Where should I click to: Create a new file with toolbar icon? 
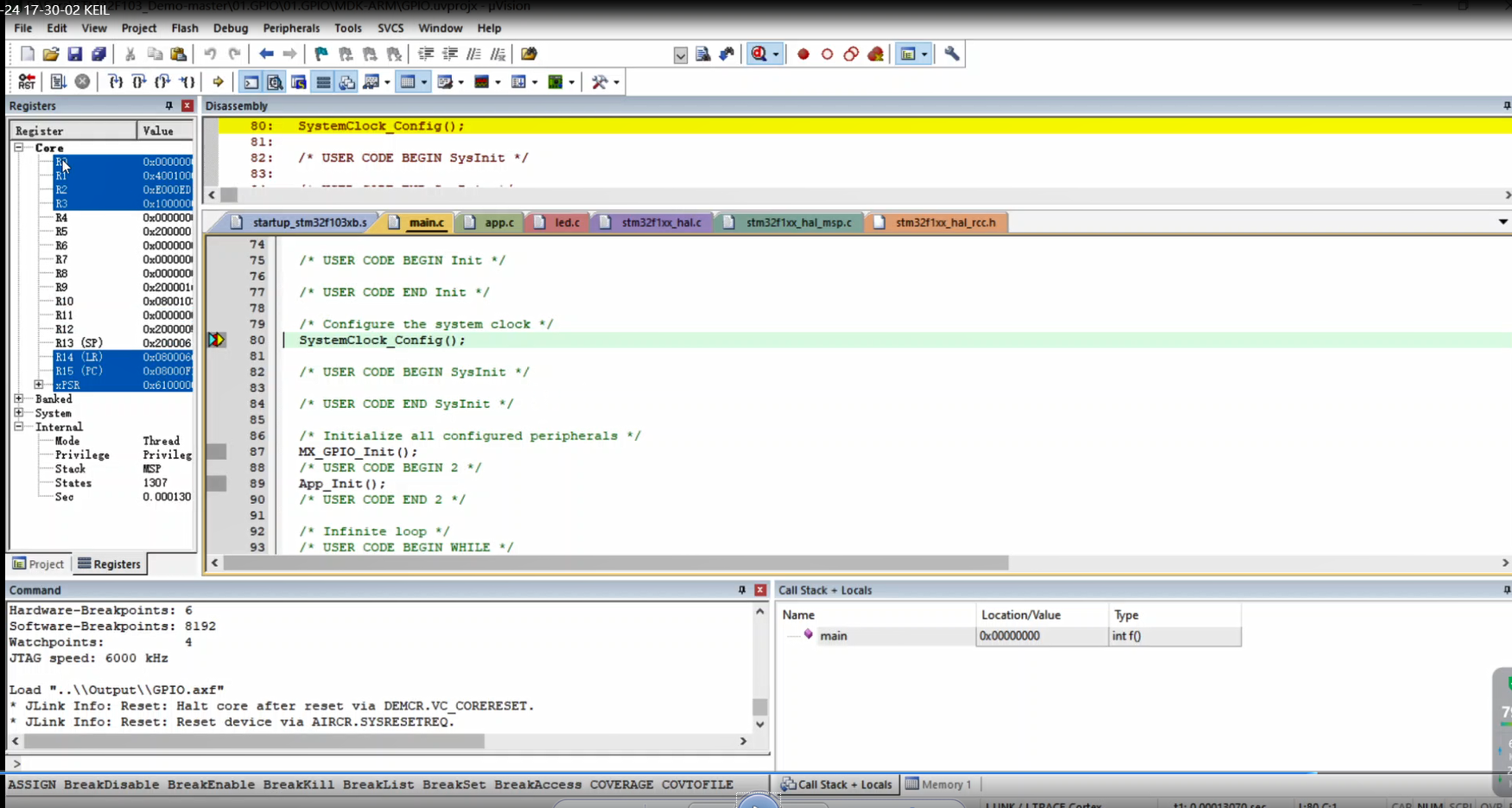click(28, 54)
